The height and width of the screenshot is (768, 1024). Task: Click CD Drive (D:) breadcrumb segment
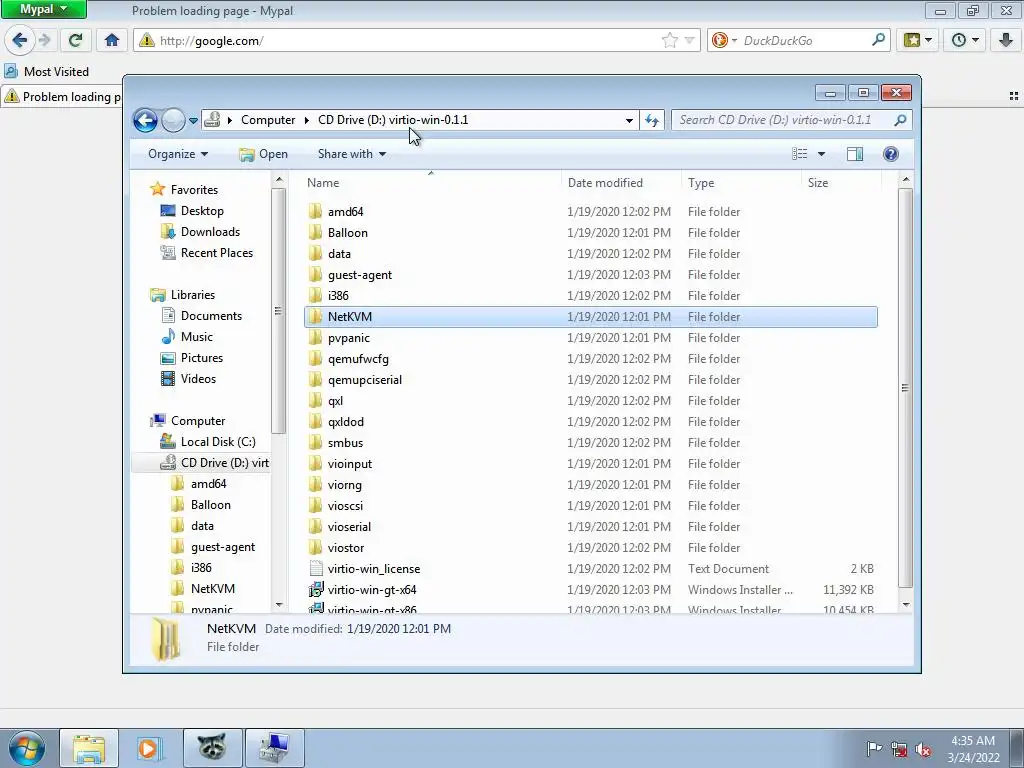click(x=392, y=120)
